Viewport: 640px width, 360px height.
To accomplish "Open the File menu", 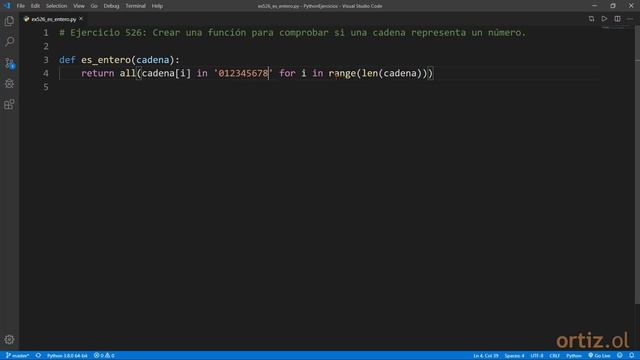I will pyautogui.click(x=20, y=6).
